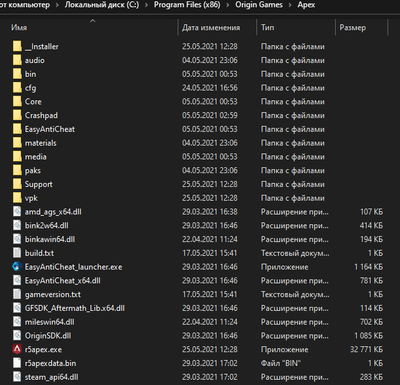Click the __Installer folder icon

[x=17, y=46]
